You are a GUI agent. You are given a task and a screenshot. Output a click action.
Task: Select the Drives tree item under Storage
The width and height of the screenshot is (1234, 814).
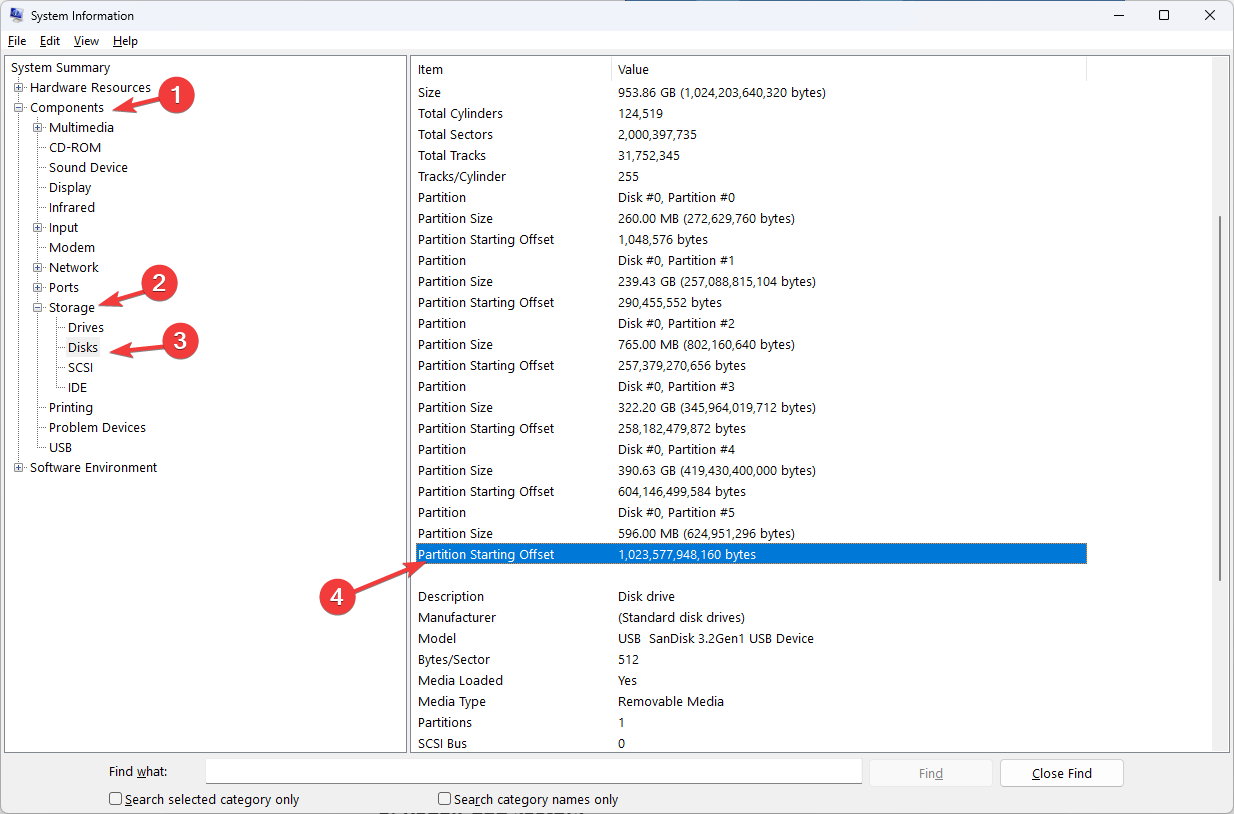(84, 327)
